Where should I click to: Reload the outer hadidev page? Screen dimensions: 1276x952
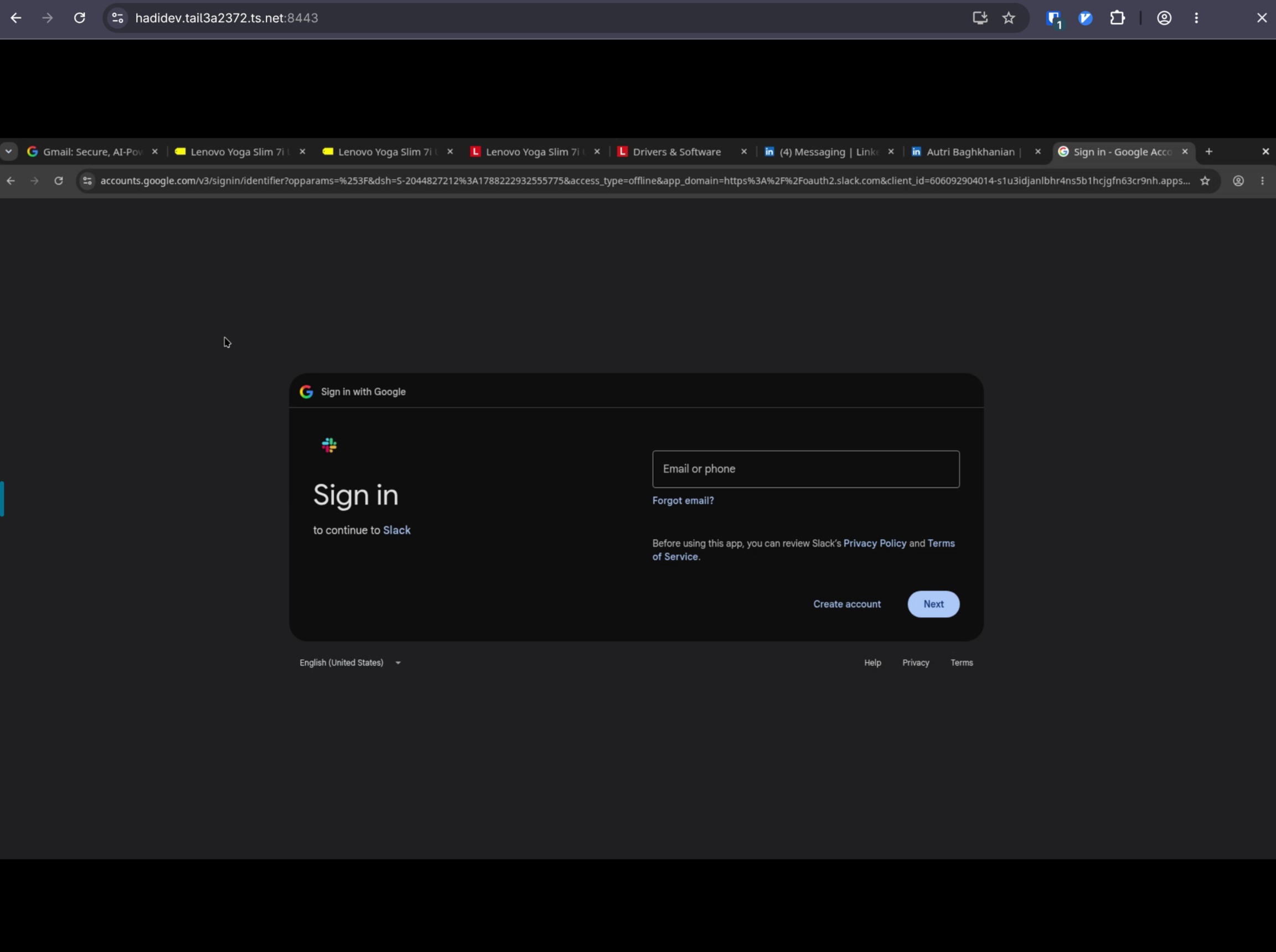pyautogui.click(x=80, y=18)
